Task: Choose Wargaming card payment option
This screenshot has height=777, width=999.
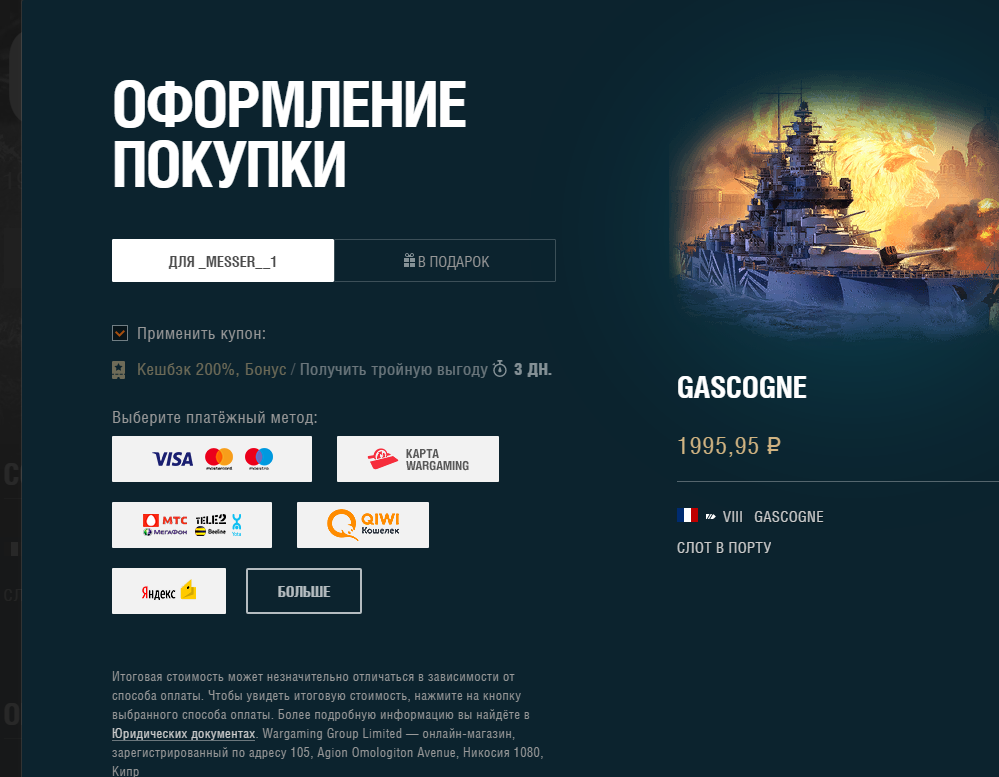Action: tap(417, 459)
